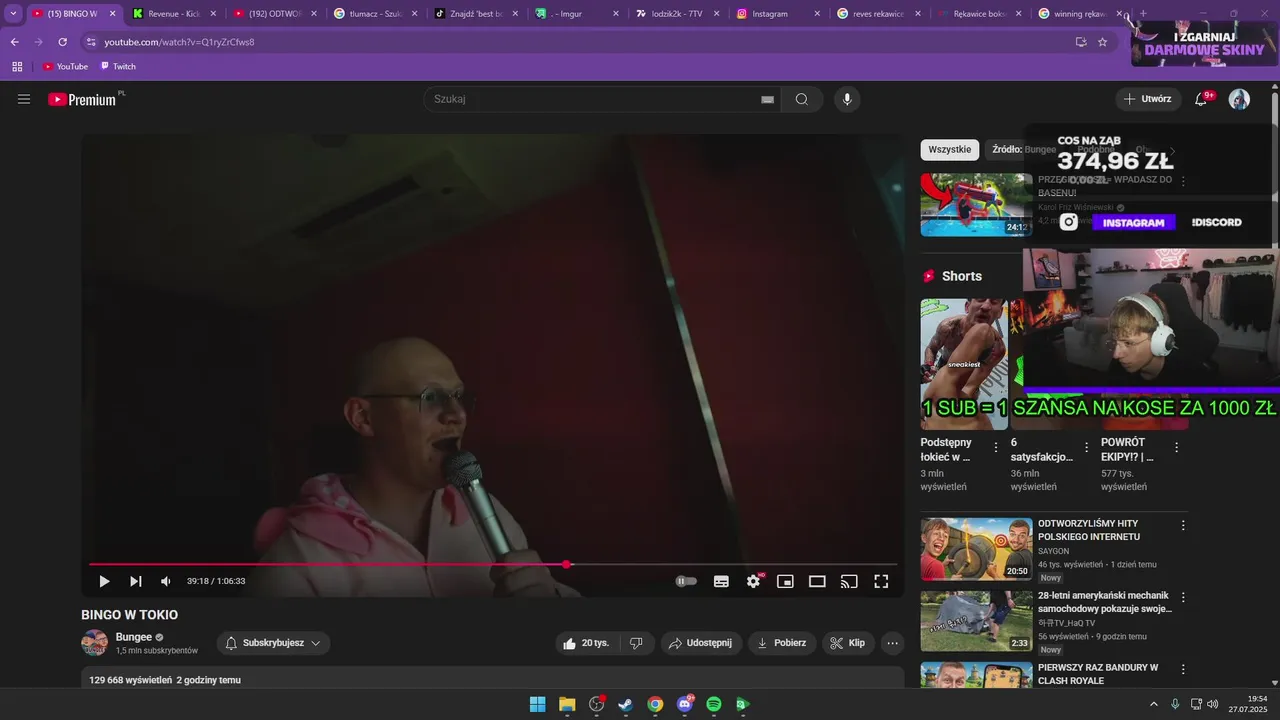Image resolution: width=1280 pixels, height=720 pixels.
Task: Skip to the next video
Action: [x=136, y=581]
